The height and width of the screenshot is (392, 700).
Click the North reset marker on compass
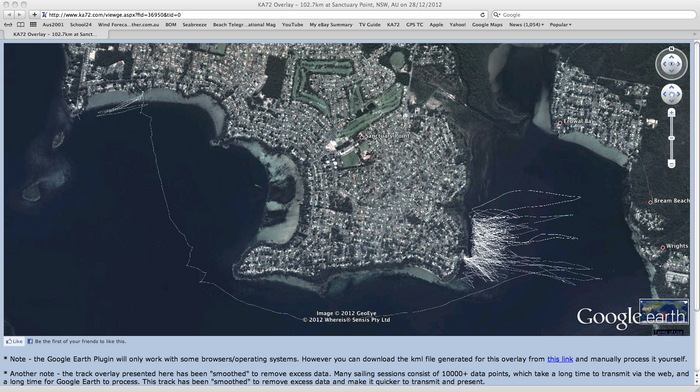click(671, 49)
